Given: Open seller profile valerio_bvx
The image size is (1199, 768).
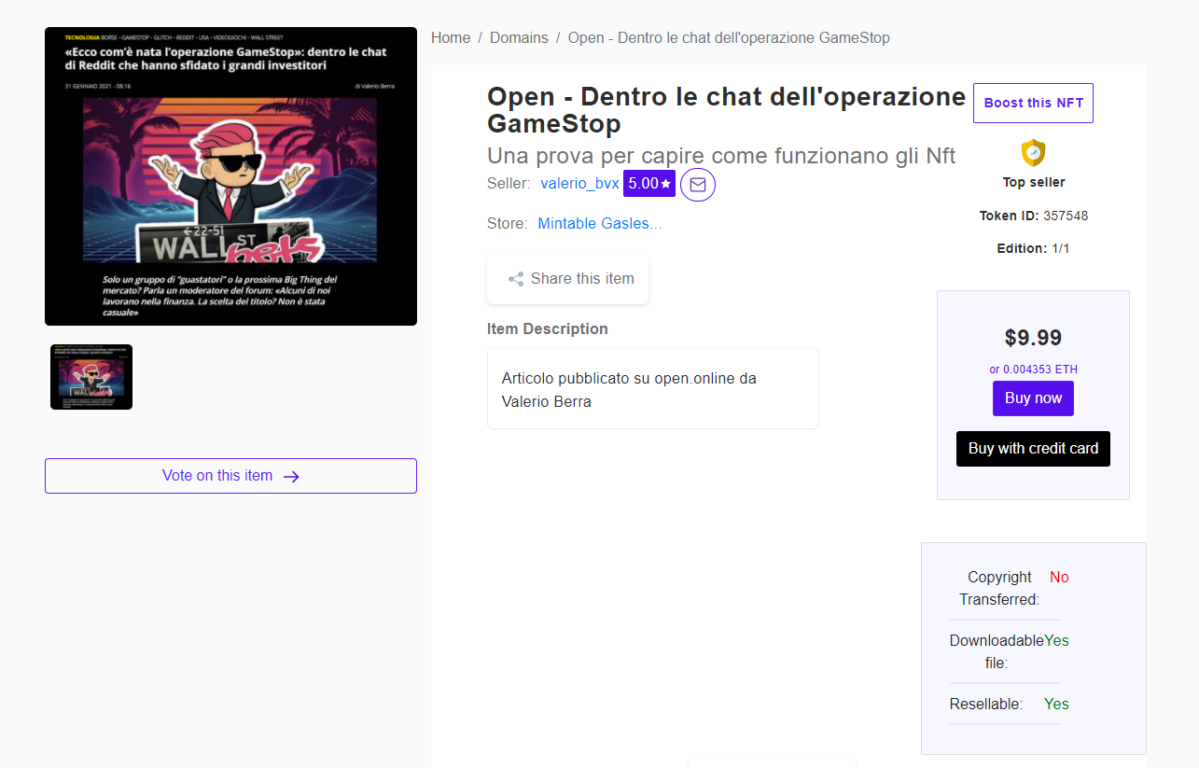Looking at the screenshot, I should tap(580, 184).
